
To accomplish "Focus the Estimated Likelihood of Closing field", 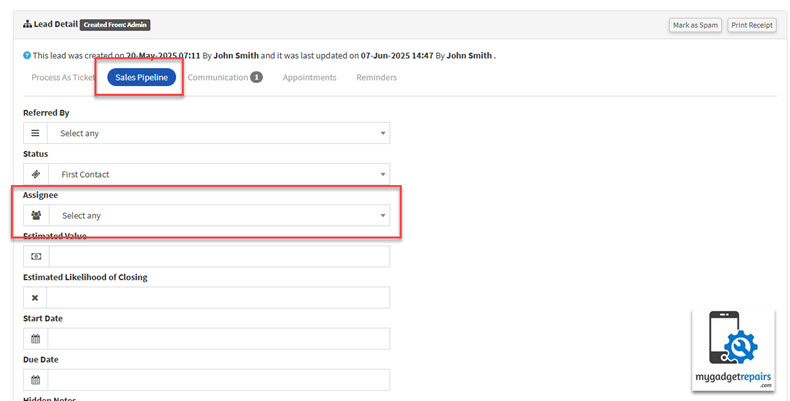I will pyautogui.click(x=218, y=298).
